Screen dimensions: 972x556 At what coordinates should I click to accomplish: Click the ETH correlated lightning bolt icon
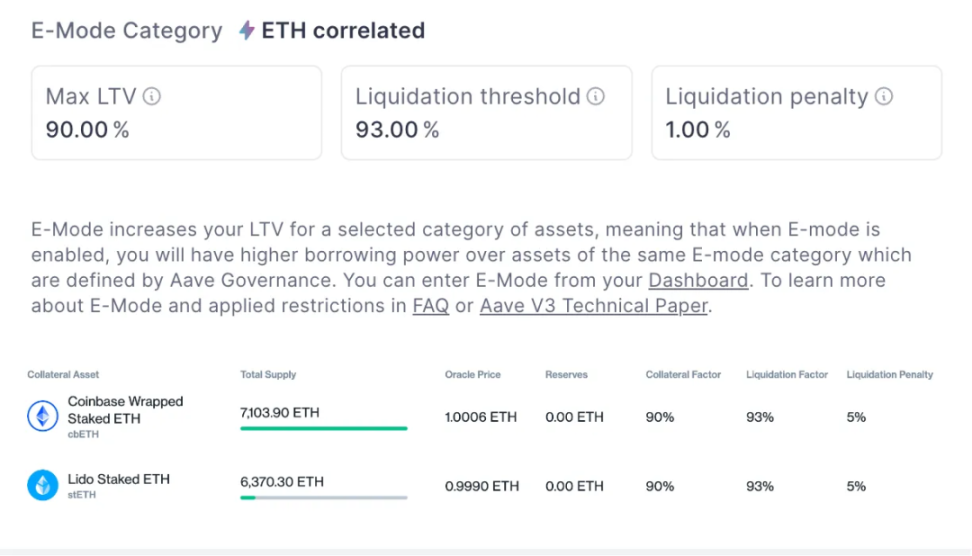pyautogui.click(x=247, y=30)
